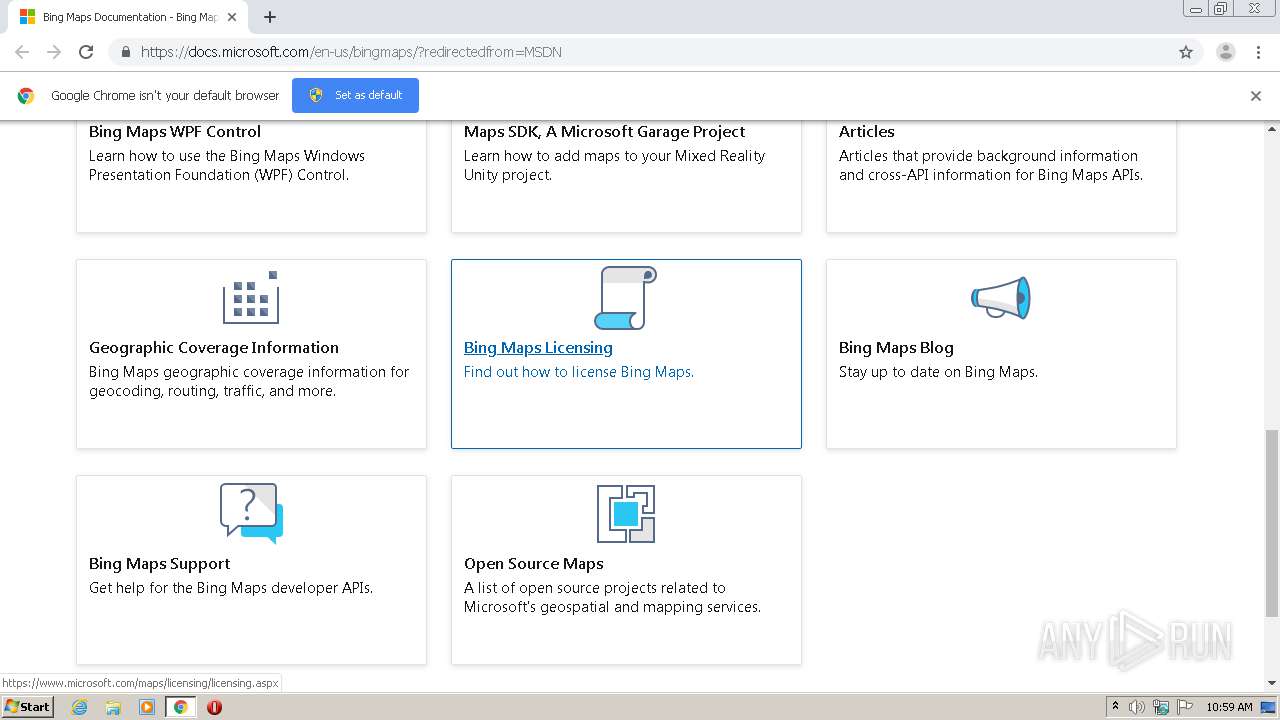1280x720 pixels.
Task: Close the Bing Maps Documentation tab
Action: [233, 17]
